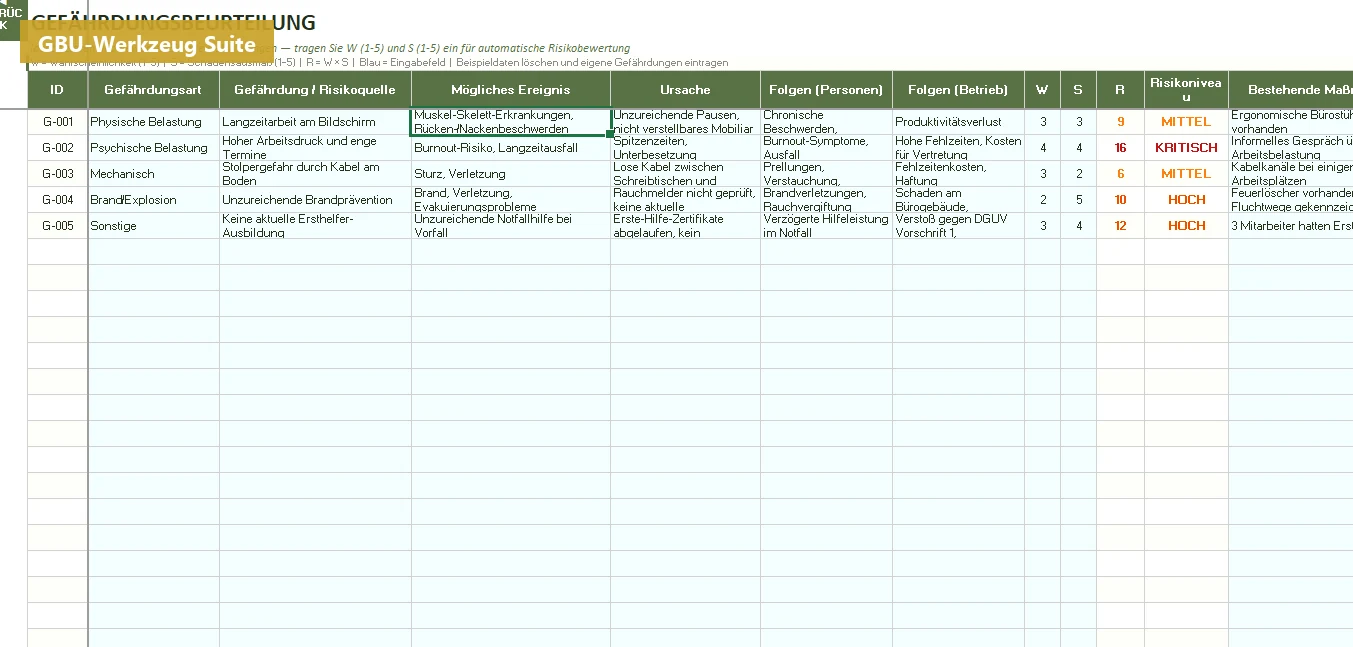Select the Folgen (Betrieb) header
Image resolution: width=1353 pixels, height=647 pixels.
click(x=958, y=90)
